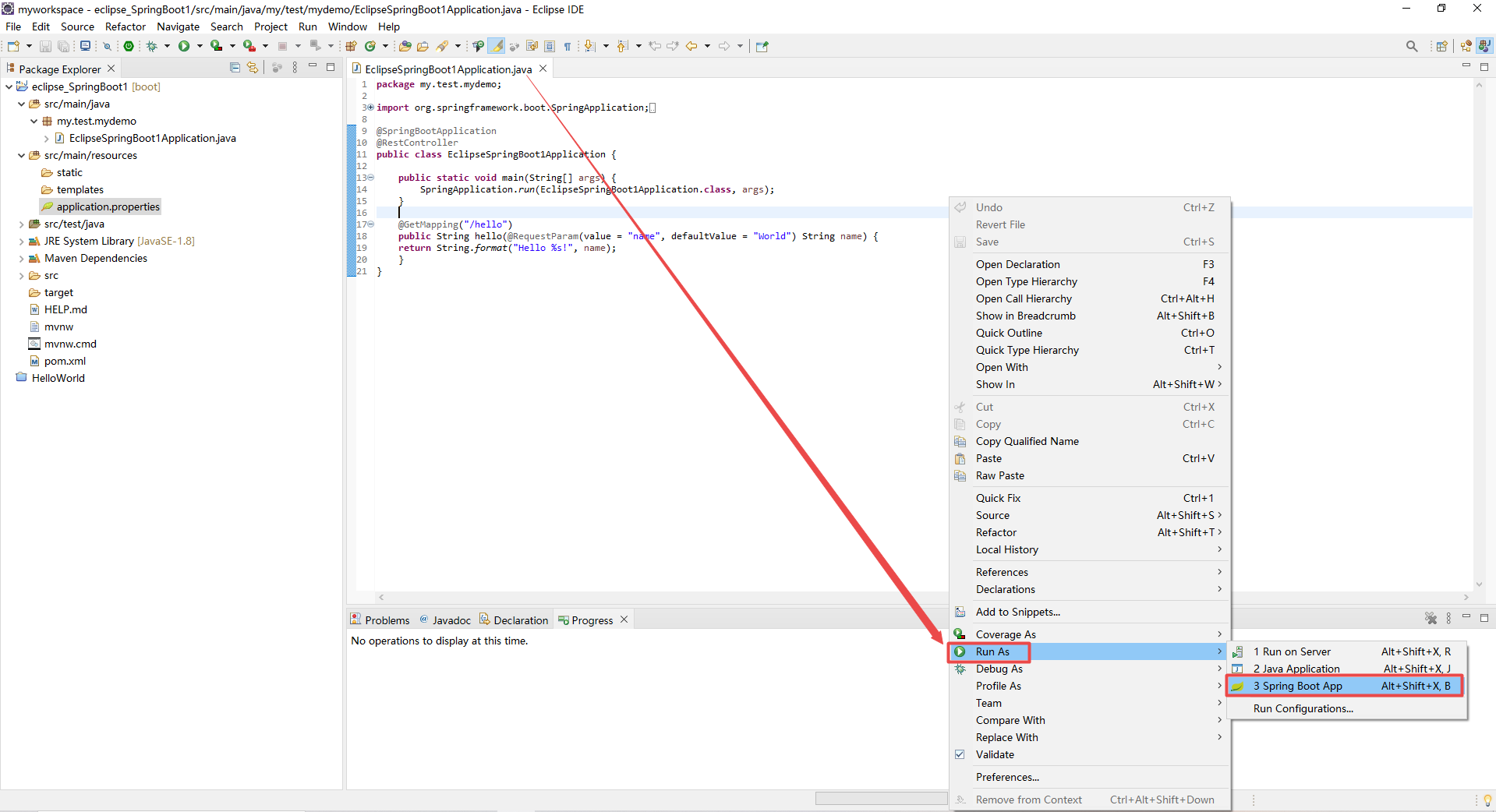Screen dimensions: 1496x812
Task: Choose Preferences... in context menu
Action: click(x=1090, y=777)
